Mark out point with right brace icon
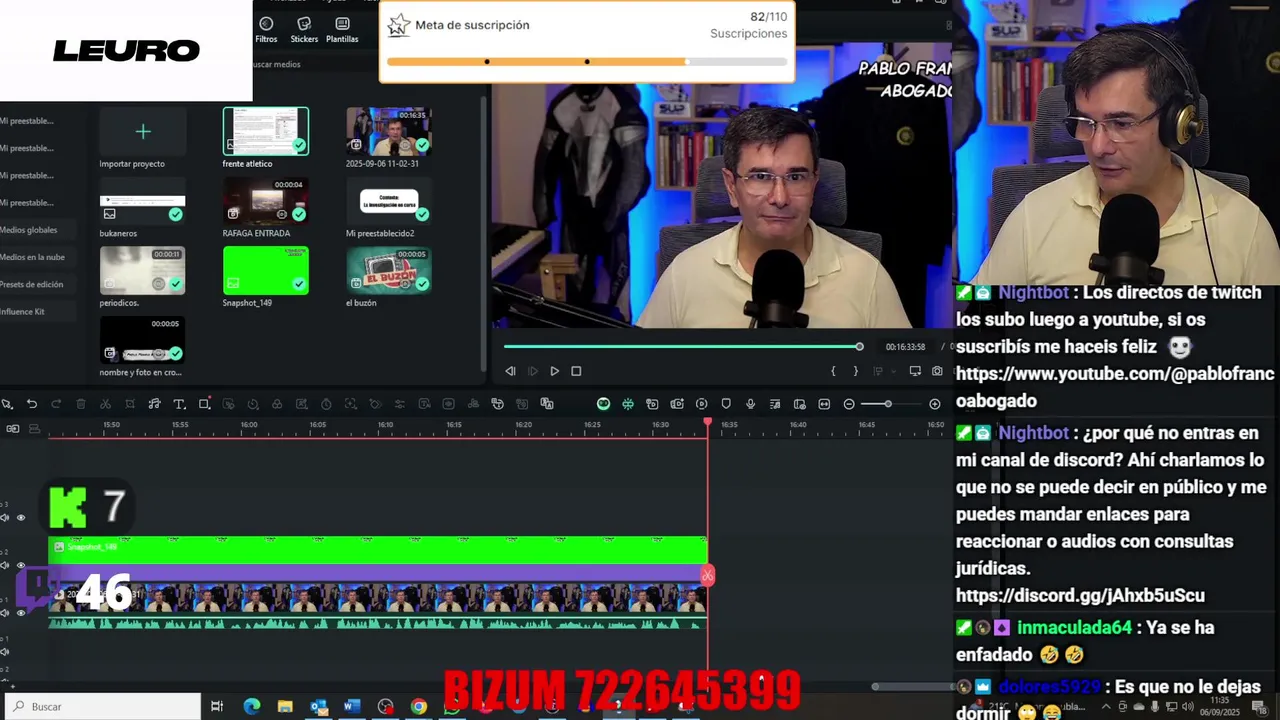This screenshot has height=720, width=1280. click(x=855, y=371)
